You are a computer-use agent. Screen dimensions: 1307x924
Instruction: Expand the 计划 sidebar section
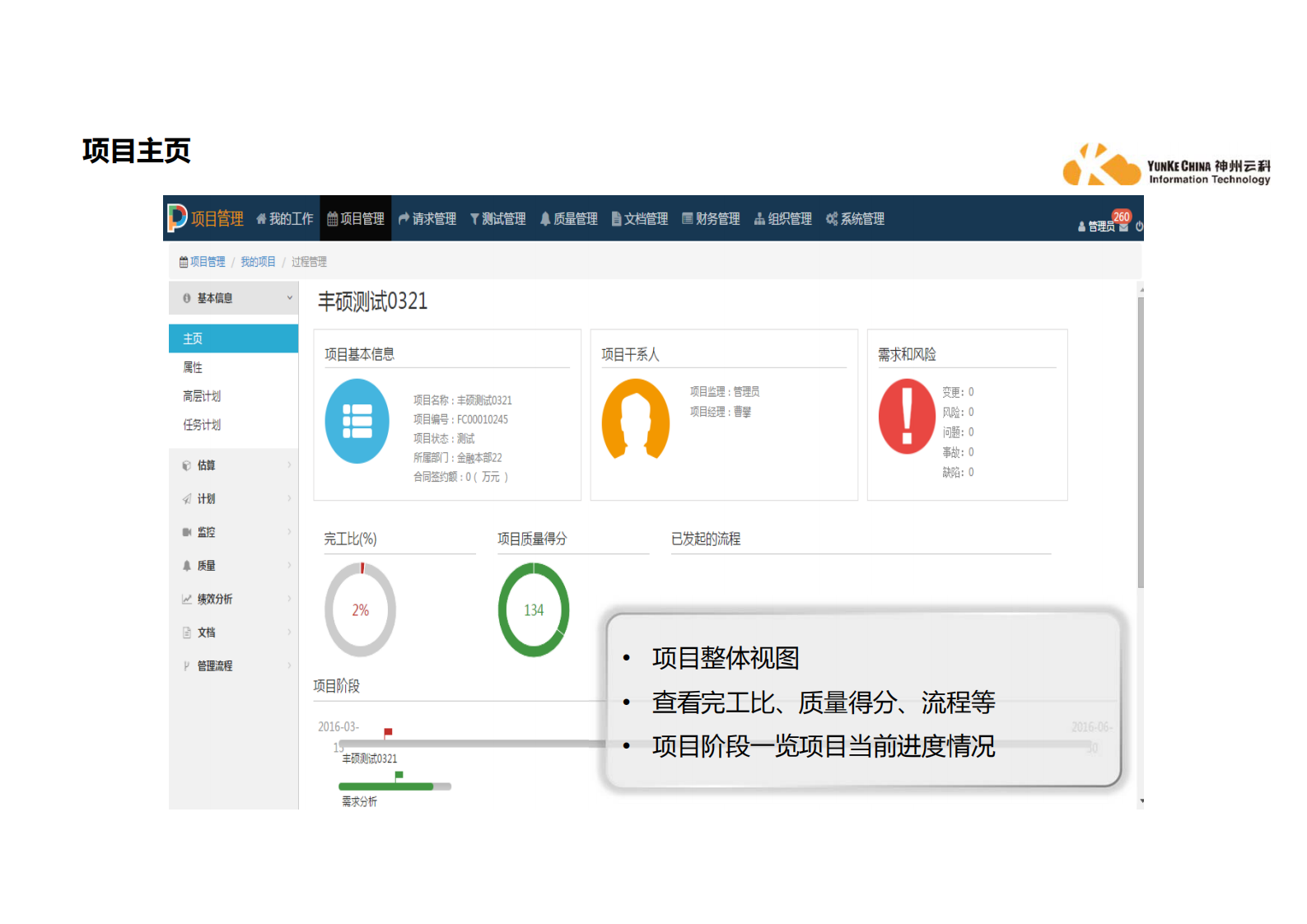click(x=234, y=499)
